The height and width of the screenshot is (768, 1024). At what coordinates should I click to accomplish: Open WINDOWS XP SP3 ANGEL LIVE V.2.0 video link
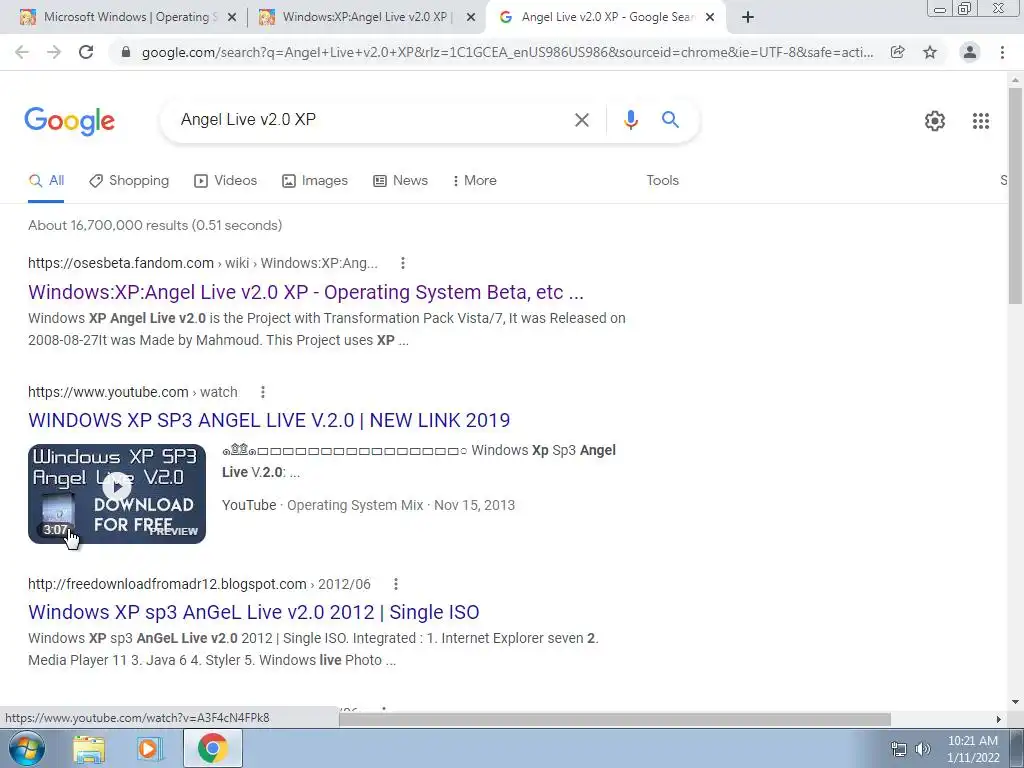tap(269, 420)
